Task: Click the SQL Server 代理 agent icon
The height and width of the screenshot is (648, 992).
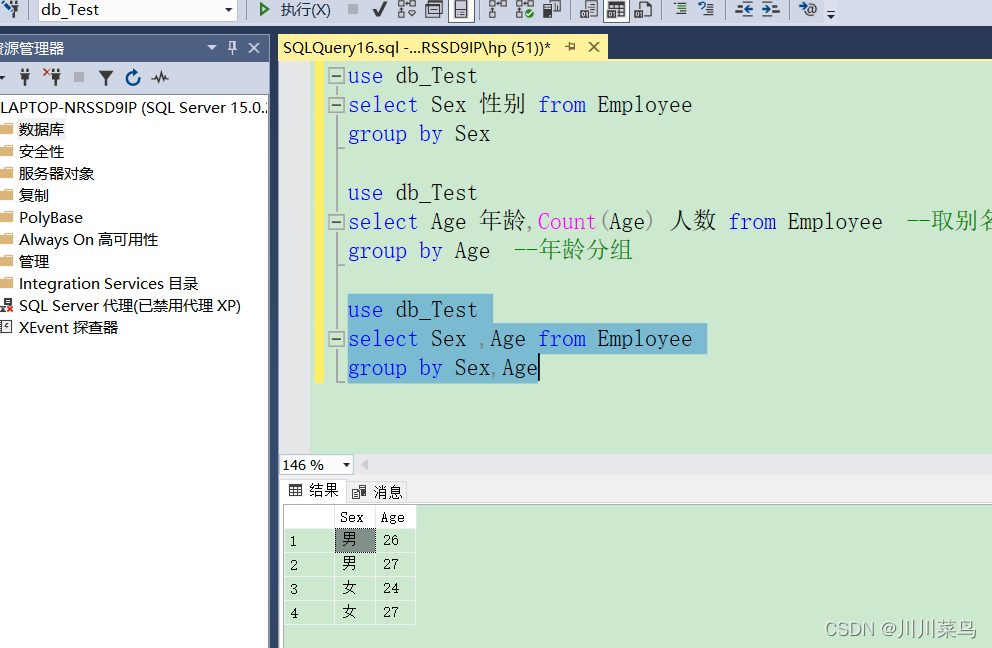Action: (x=7, y=306)
